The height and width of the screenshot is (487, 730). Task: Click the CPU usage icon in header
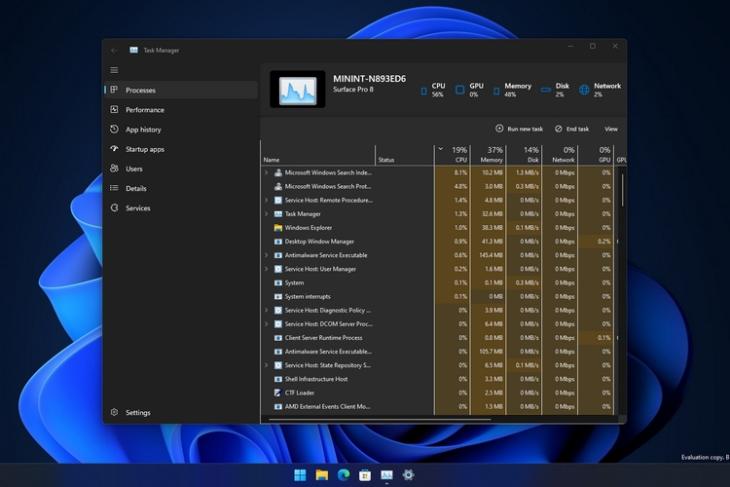coord(424,91)
